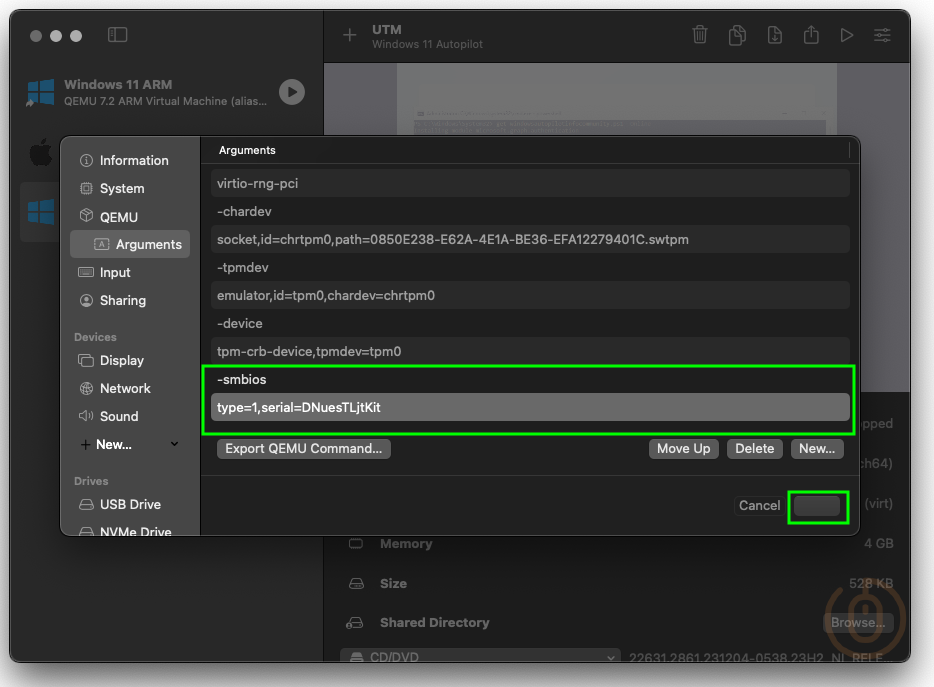Switch to the Network settings pane
The width and height of the screenshot is (934, 687).
125,388
